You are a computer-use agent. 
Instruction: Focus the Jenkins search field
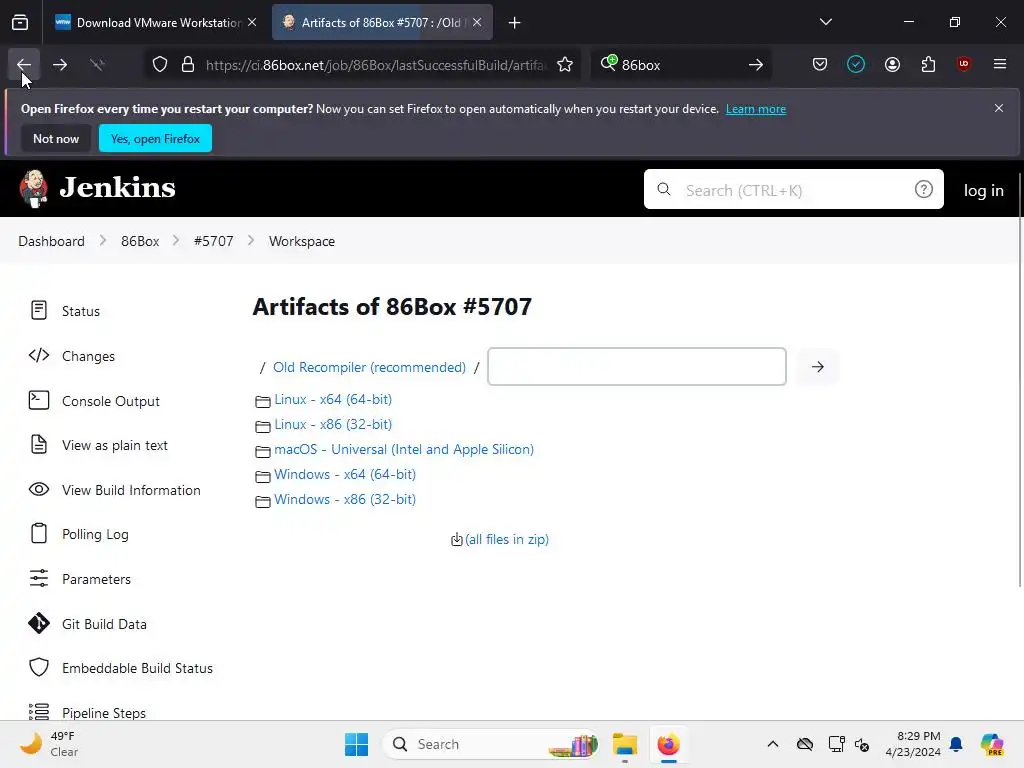[793, 189]
